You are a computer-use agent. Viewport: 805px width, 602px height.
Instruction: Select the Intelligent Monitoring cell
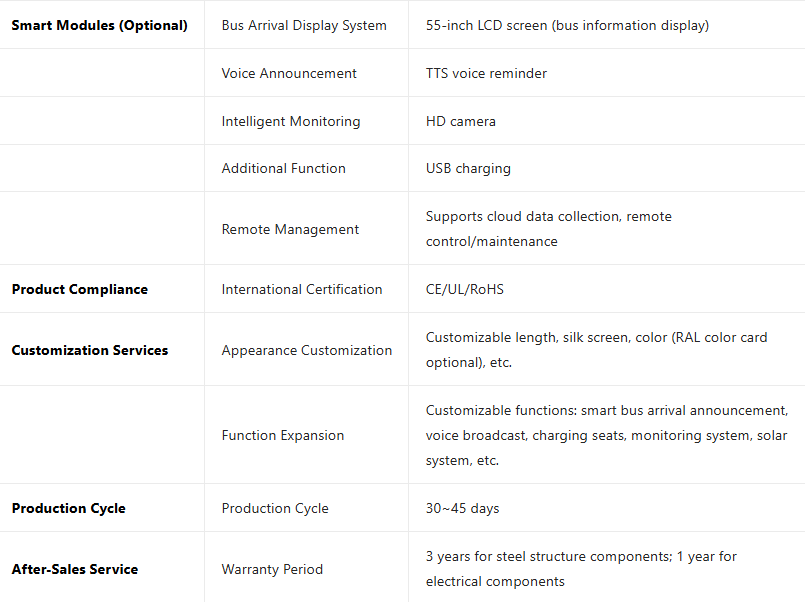(291, 121)
